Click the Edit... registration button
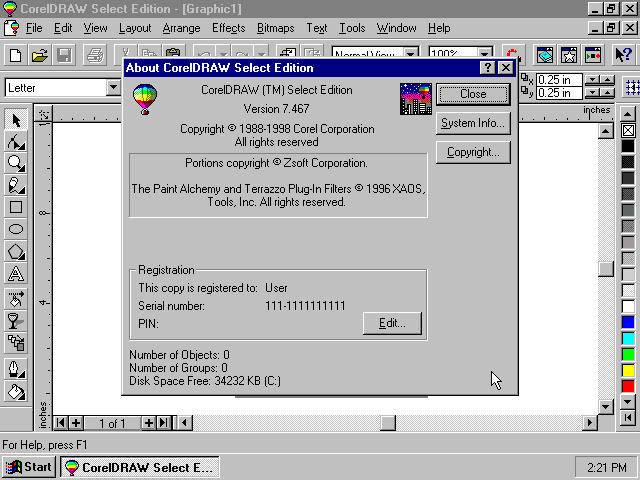This screenshot has height=480, width=640. tap(392, 323)
